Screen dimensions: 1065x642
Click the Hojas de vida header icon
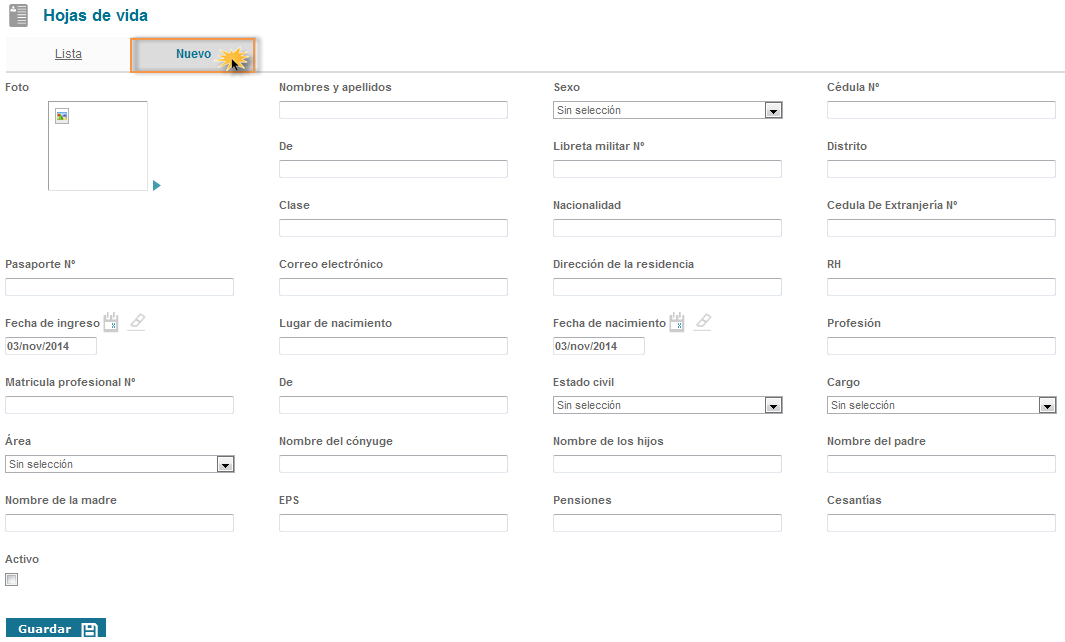point(19,16)
